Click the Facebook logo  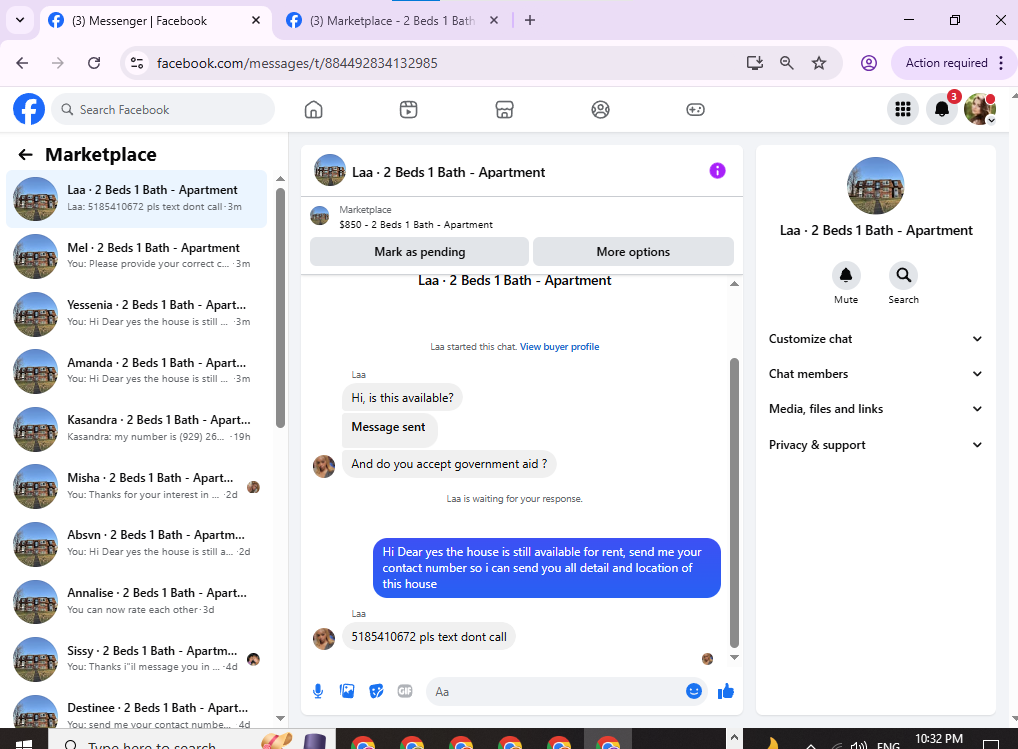(x=29, y=109)
